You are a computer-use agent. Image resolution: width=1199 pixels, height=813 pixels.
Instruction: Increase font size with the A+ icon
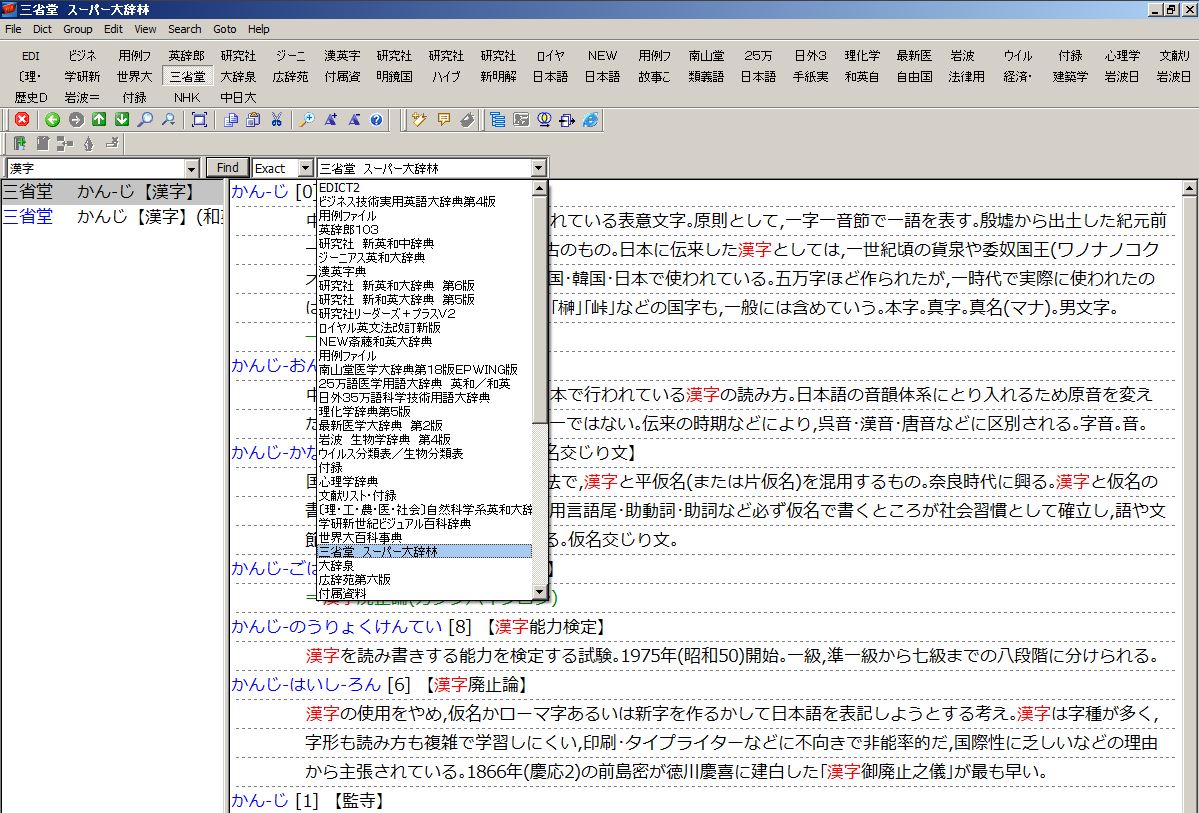point(330,119)
